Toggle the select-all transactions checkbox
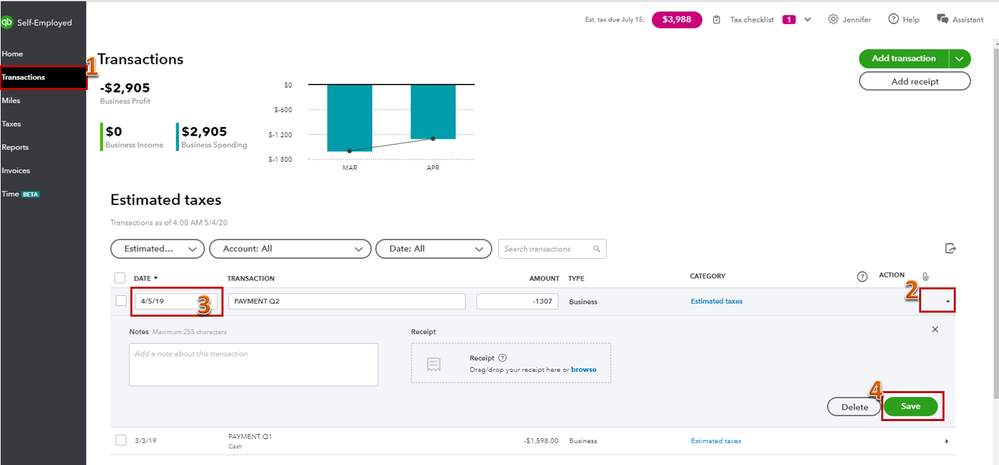The image size is (999, 465). [x=120, y=278]
